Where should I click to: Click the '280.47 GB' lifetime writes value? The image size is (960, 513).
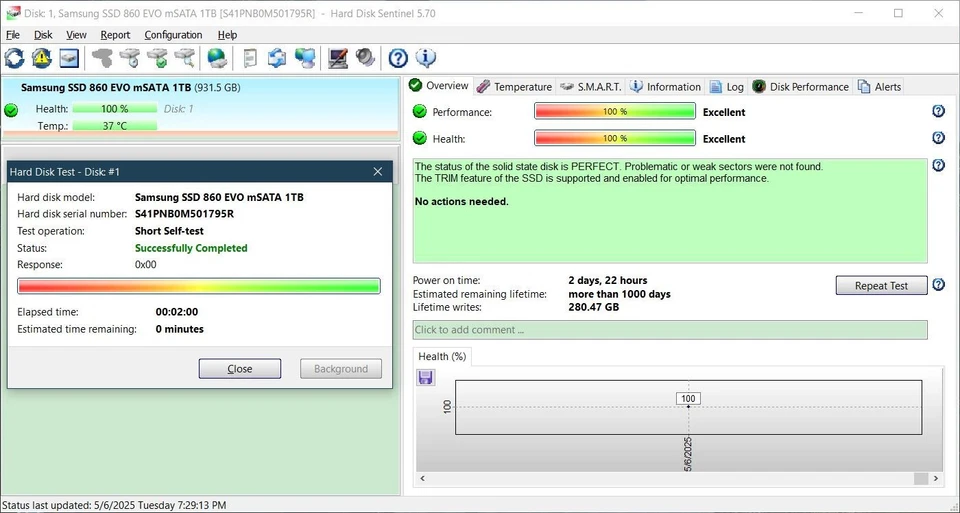[x=593, y=307]
